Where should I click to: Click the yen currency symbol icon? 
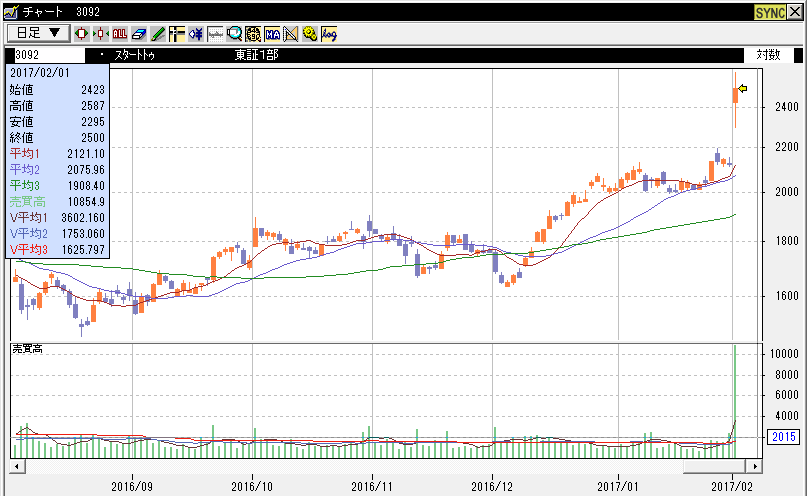[x=196, y=33]
